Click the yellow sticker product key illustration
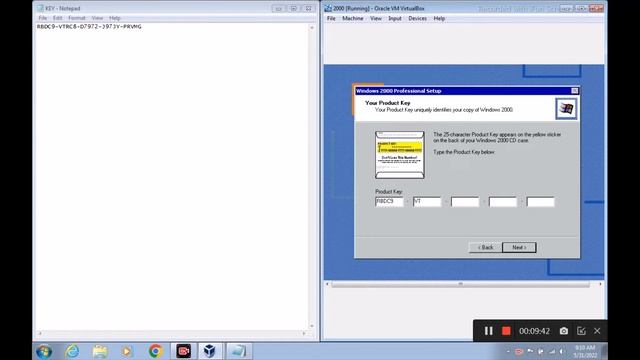This screenshot has height=360, width=640. tap(400, 155)
